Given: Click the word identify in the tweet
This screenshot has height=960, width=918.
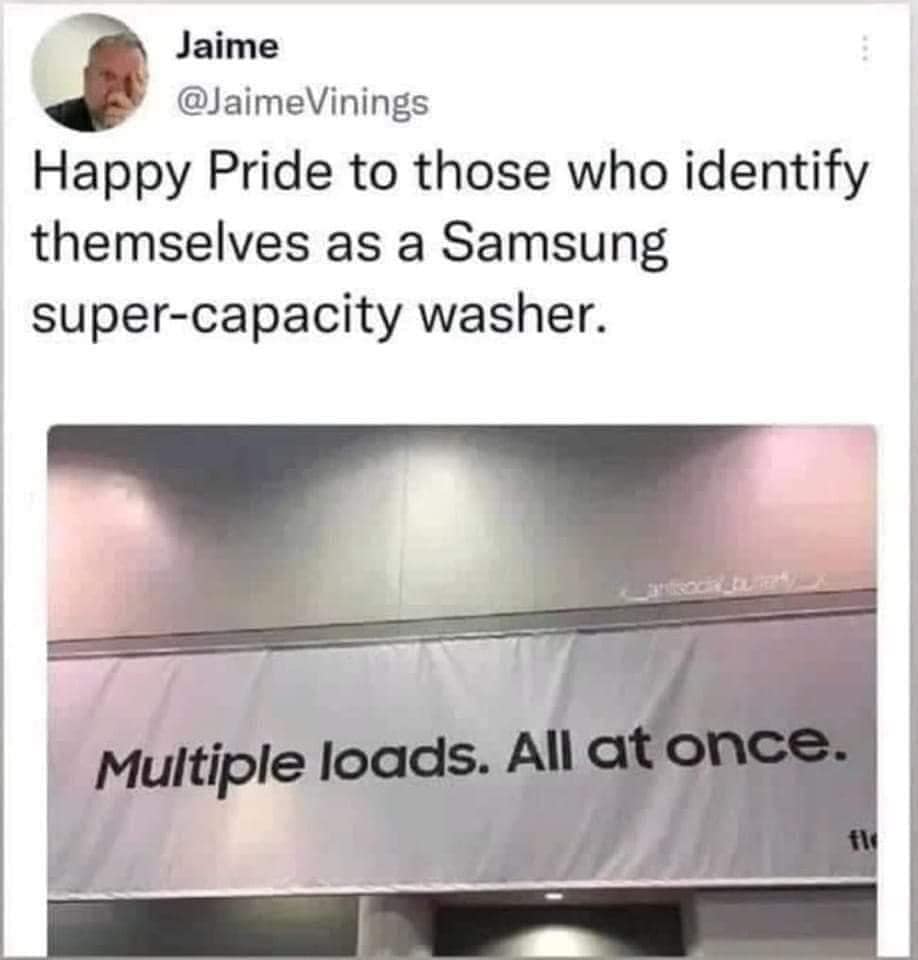Looking at the screenshot, I should pos(778,175).
